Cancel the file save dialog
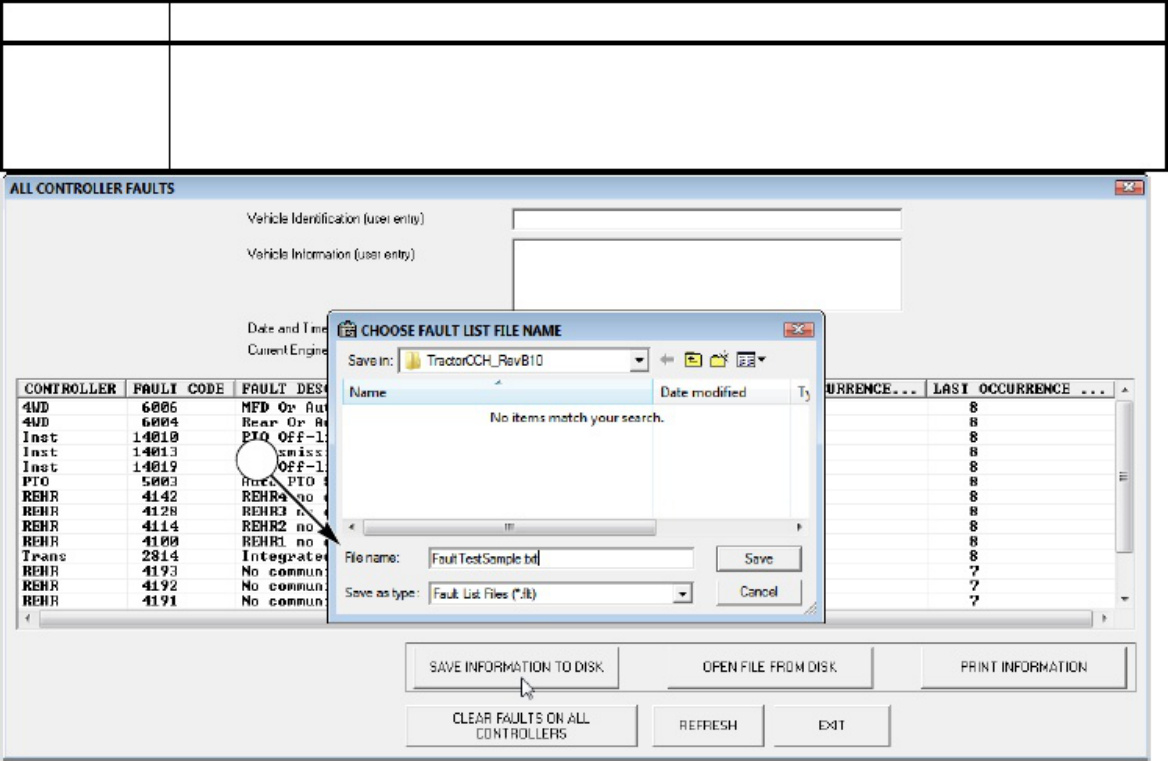This screenshot has width=1168, height=761. coord(758,592)
